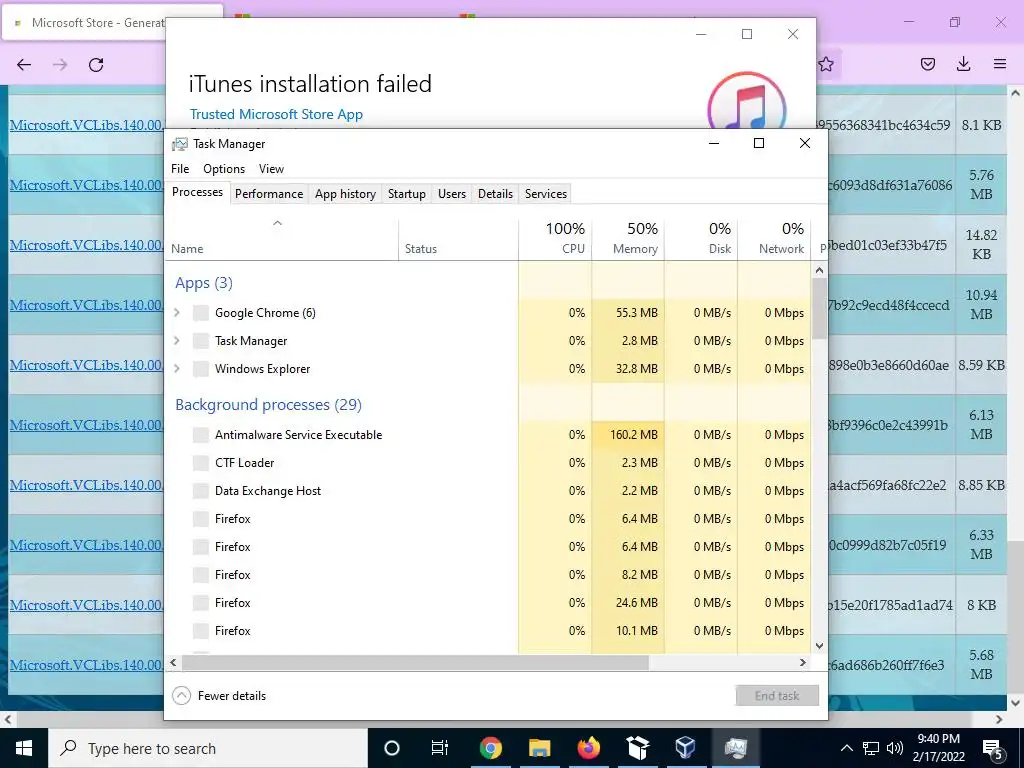Expand the Windows Explorer process group
1024x768 pixels.
pyautogui.click(x=176, y=369)
